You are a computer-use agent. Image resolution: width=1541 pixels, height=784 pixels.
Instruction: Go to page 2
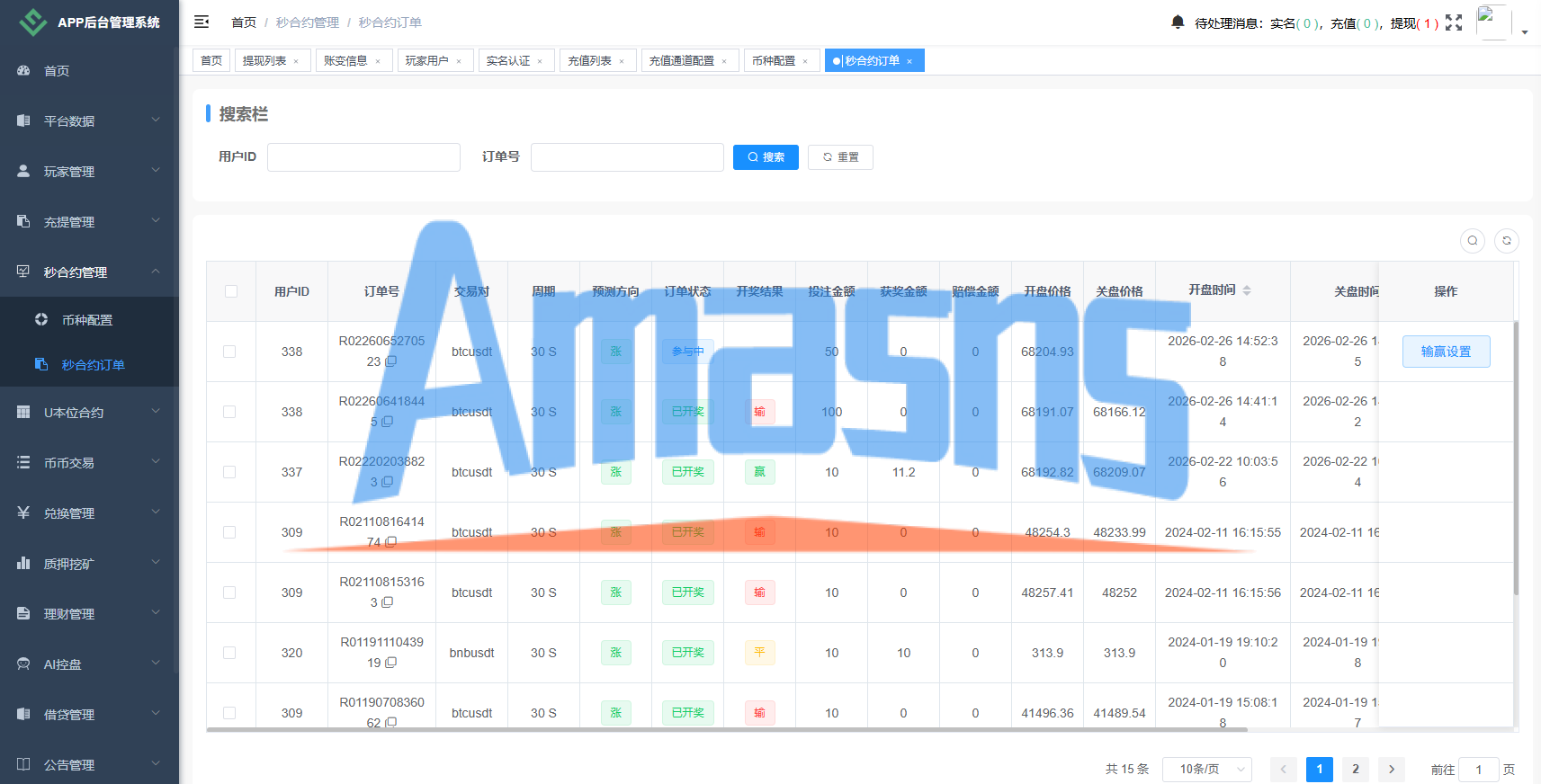click(x=1356, y=770)
